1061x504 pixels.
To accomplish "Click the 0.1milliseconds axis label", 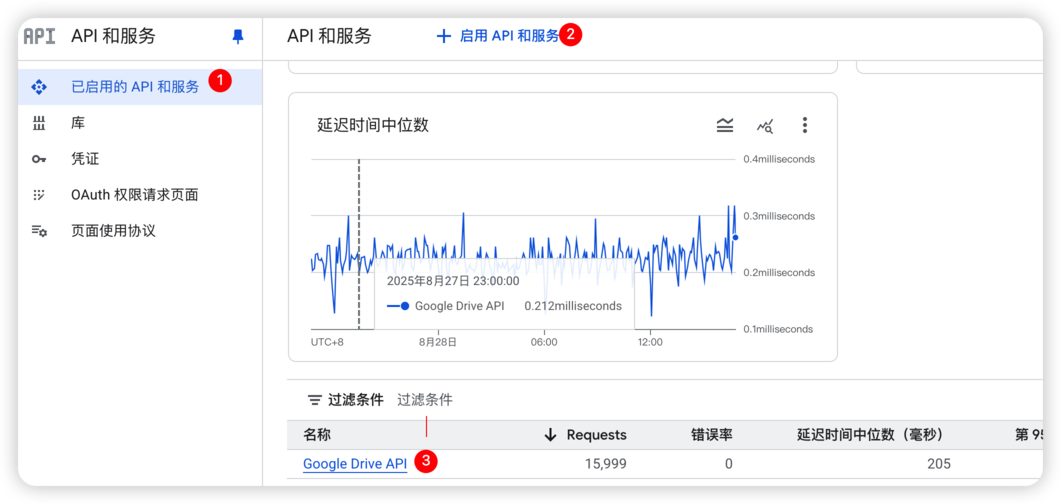I will pyautogui.click(x=779, y=329).
